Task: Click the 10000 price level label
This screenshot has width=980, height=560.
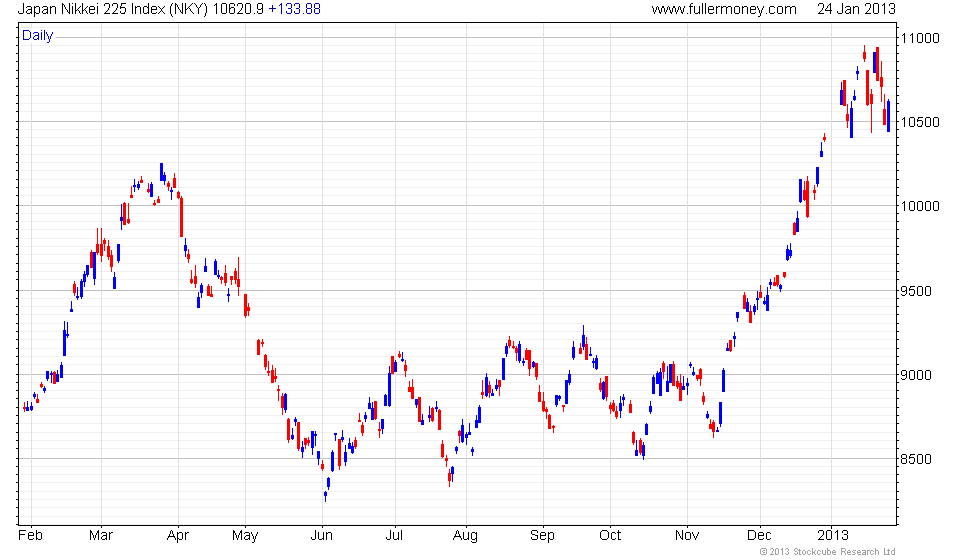Action: click(x=920, y=206)
